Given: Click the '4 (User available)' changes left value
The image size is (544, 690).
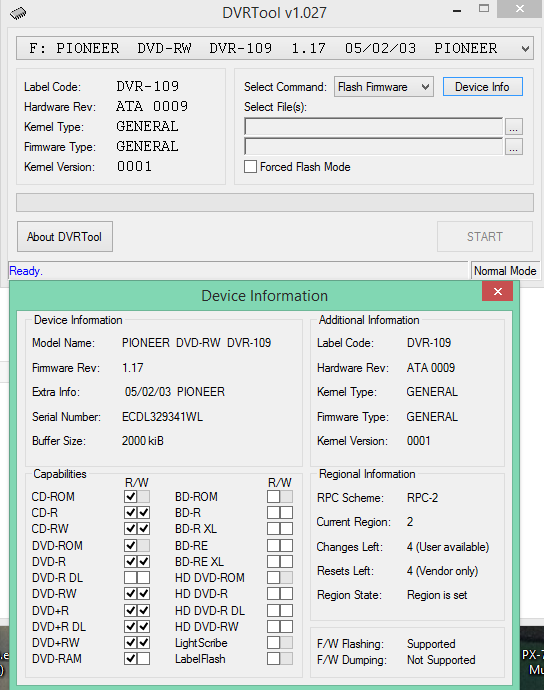Looking at the screenshot, I should [x=448, y=547].
